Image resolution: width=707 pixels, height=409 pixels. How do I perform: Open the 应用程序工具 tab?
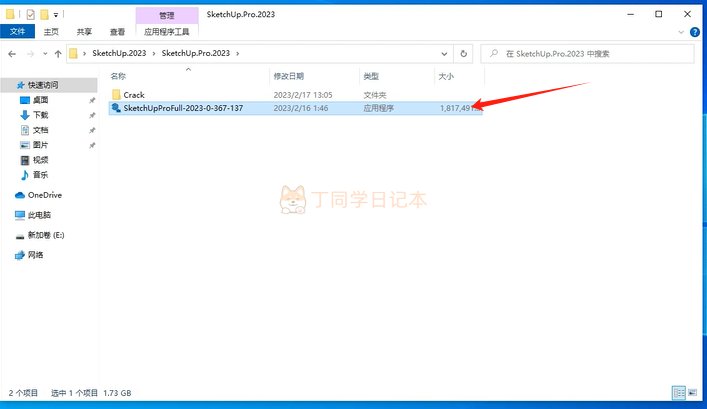[x=166, y=32]
